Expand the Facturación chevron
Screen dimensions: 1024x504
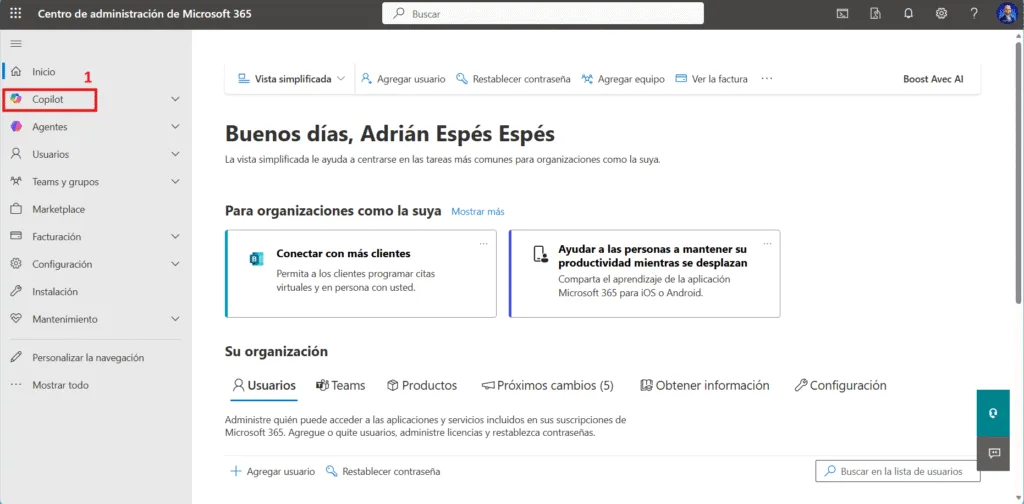(x=175, y=236)
